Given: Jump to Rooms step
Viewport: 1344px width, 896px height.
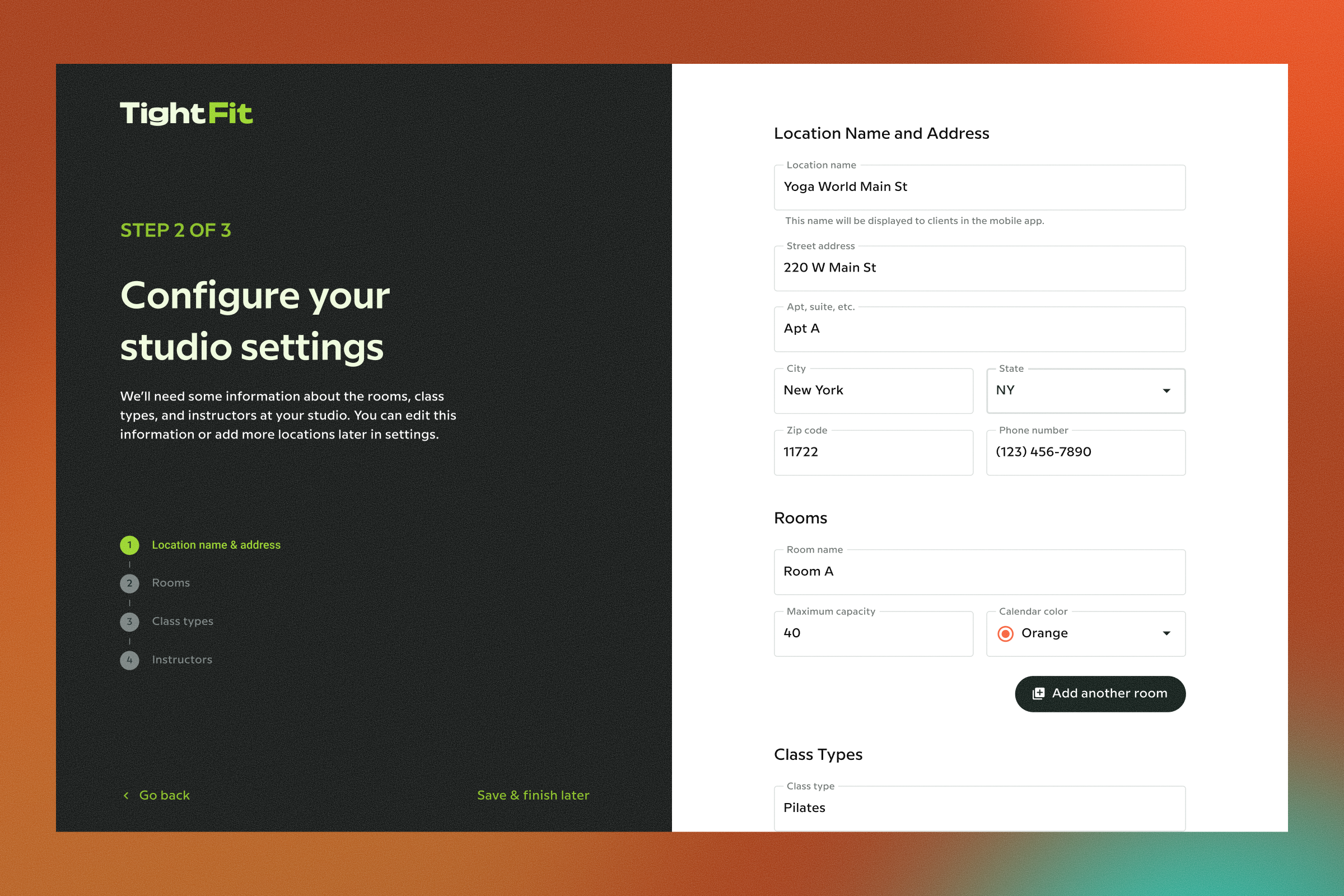Looking at the screenshot, I should [171, 584].
